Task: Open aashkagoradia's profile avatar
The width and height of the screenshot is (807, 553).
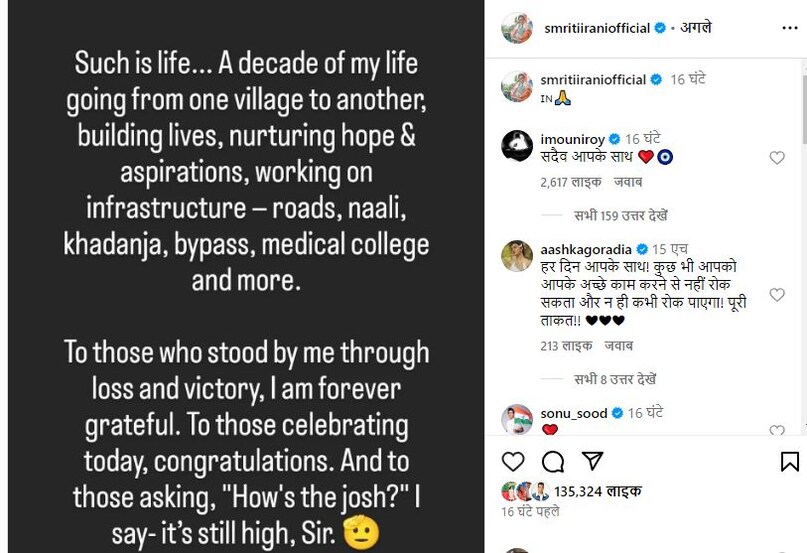Action: point(516,255)
